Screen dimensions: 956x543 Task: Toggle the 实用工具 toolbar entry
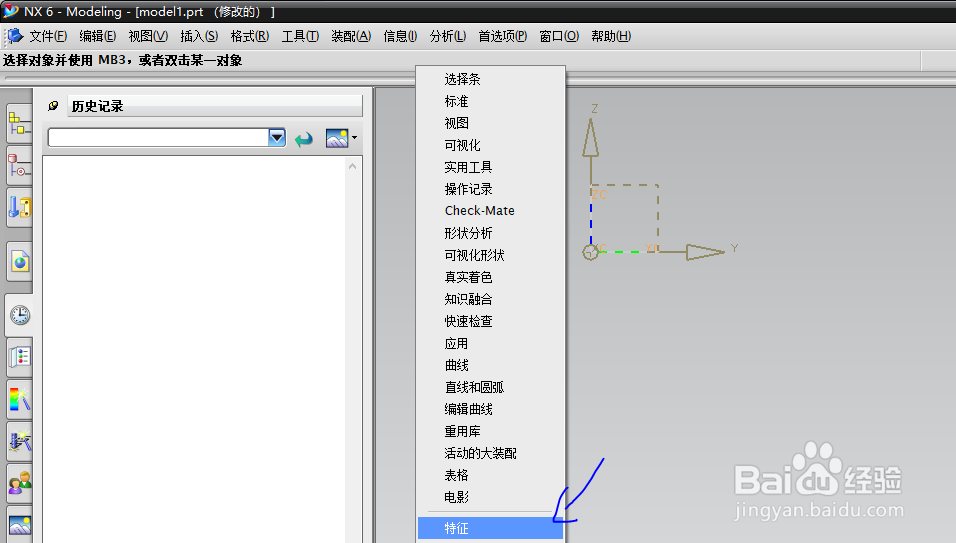point(491,167)
